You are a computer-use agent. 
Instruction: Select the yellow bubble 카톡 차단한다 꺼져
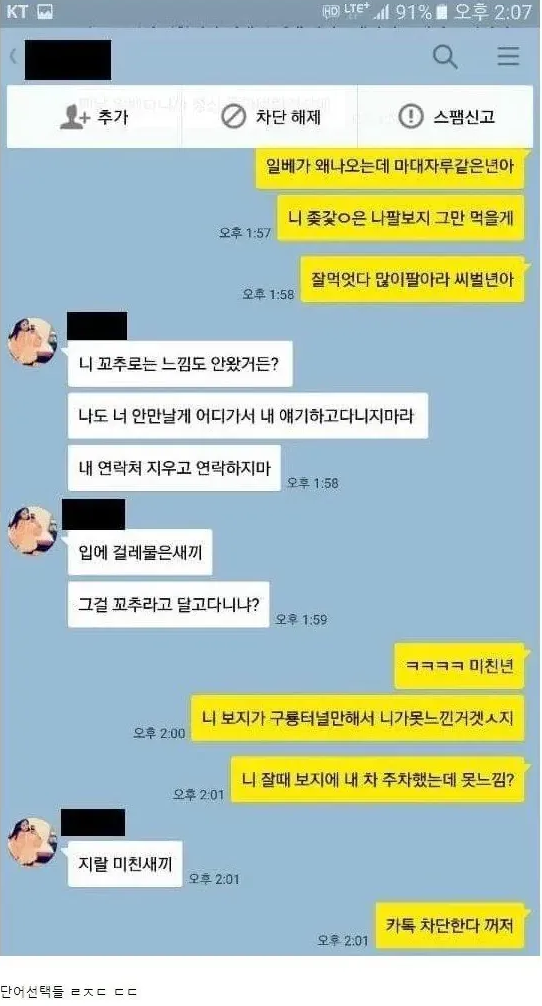[450, 925]
